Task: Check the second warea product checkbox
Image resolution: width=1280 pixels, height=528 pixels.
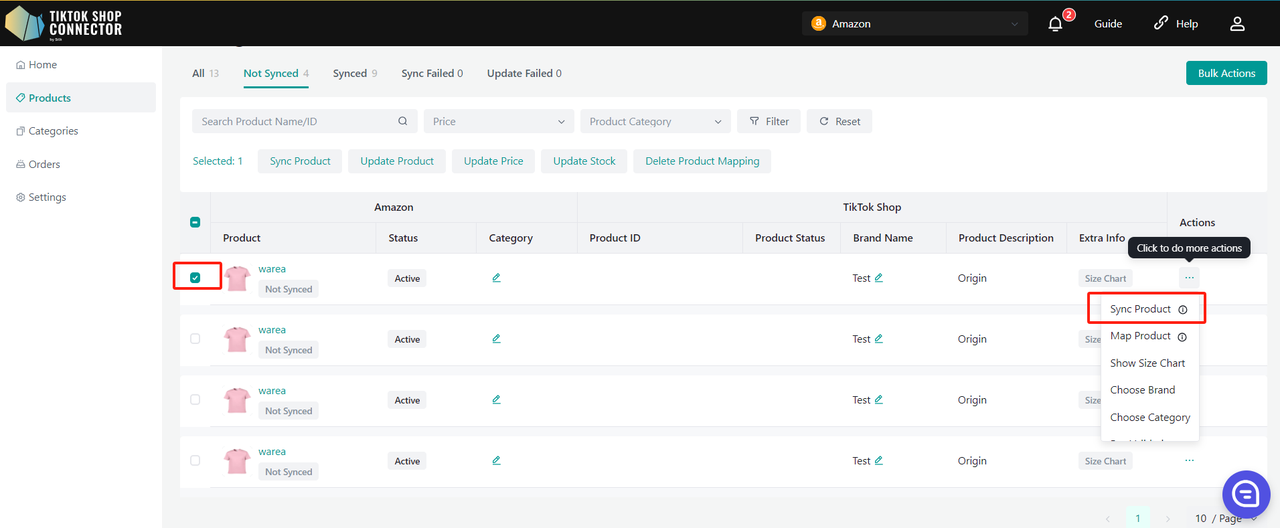Action: (195, 339)
